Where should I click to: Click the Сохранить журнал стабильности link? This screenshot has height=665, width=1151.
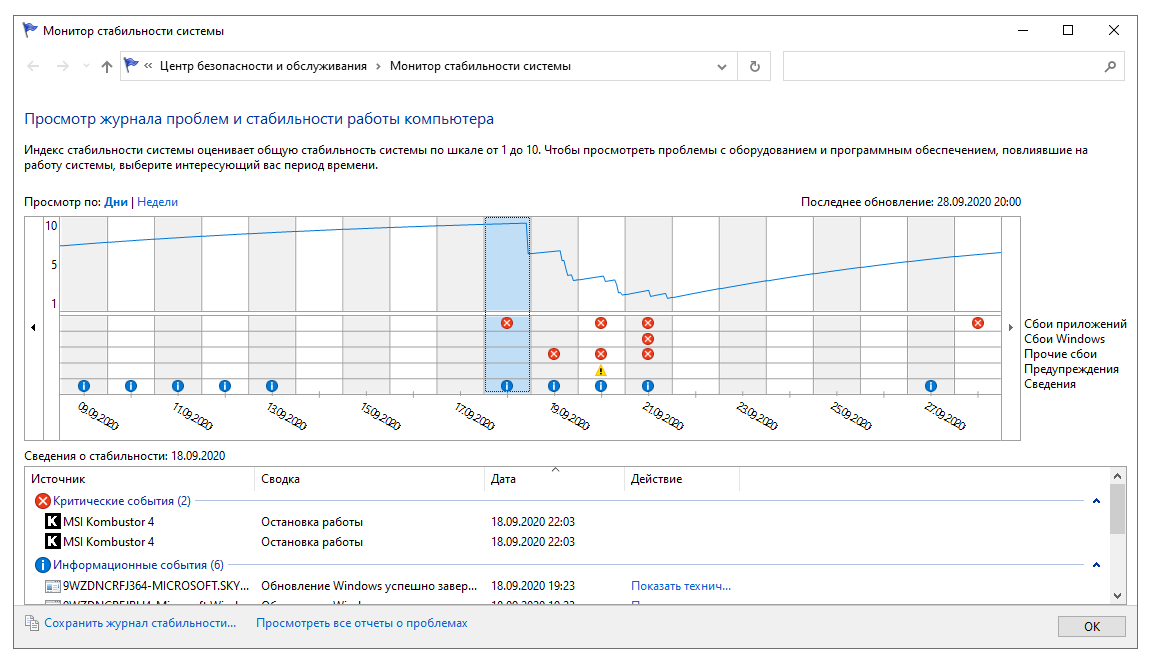point(140,623)
